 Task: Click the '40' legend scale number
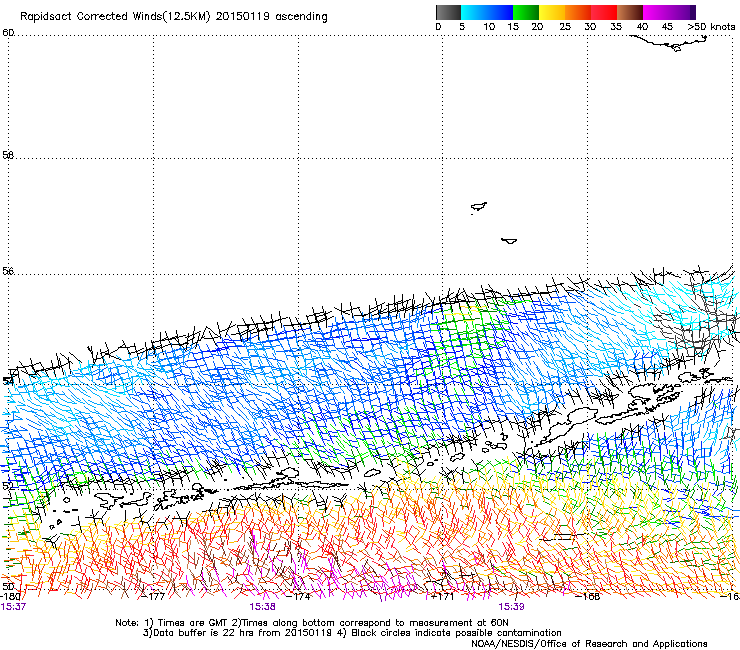[x=642, y=27]
